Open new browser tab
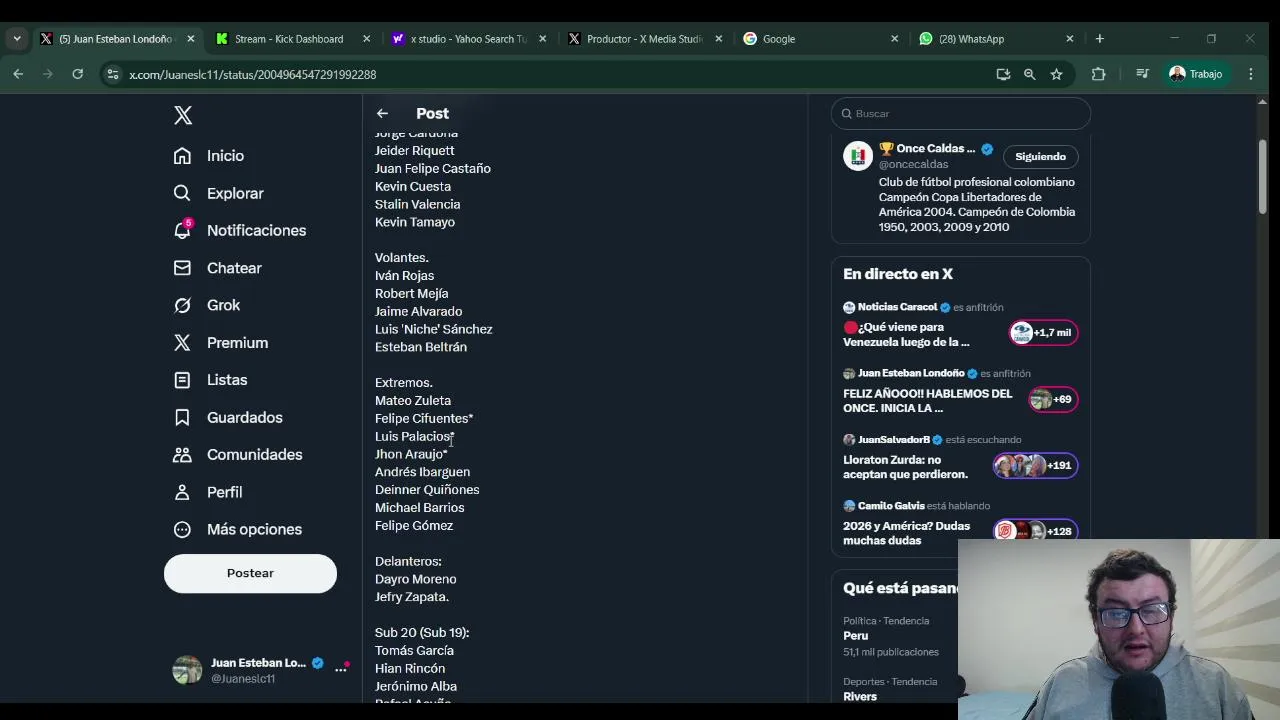The image size is (1280, 720). click(x=1100, y=39)
